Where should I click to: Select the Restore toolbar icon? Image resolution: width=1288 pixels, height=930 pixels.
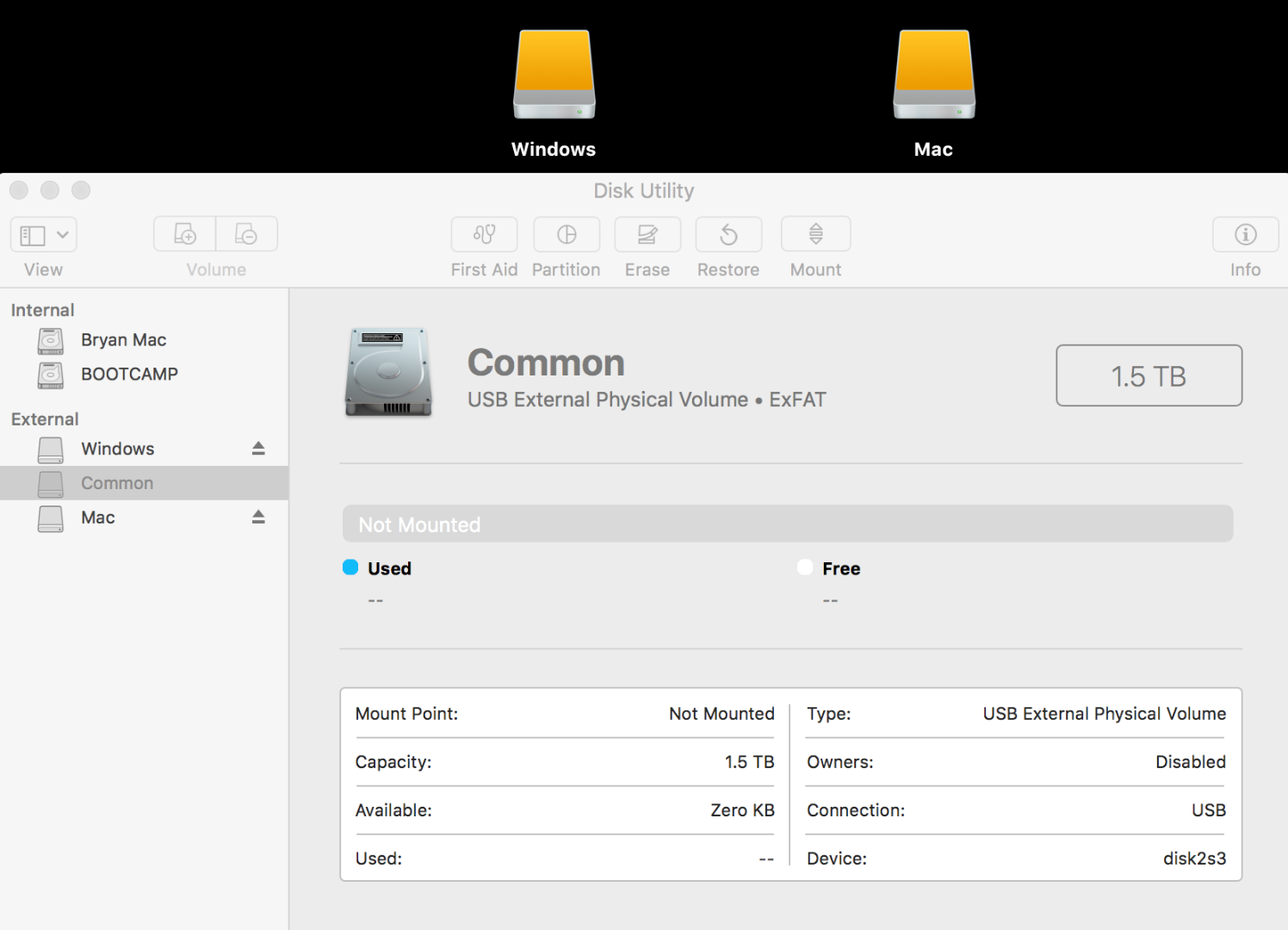tap(728, 234)
